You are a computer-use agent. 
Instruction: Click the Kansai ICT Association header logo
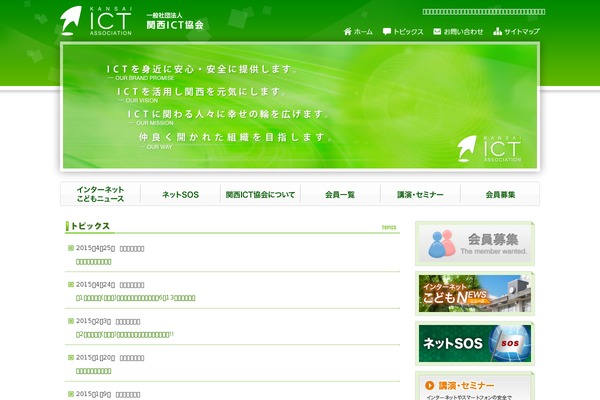point(96,21)
